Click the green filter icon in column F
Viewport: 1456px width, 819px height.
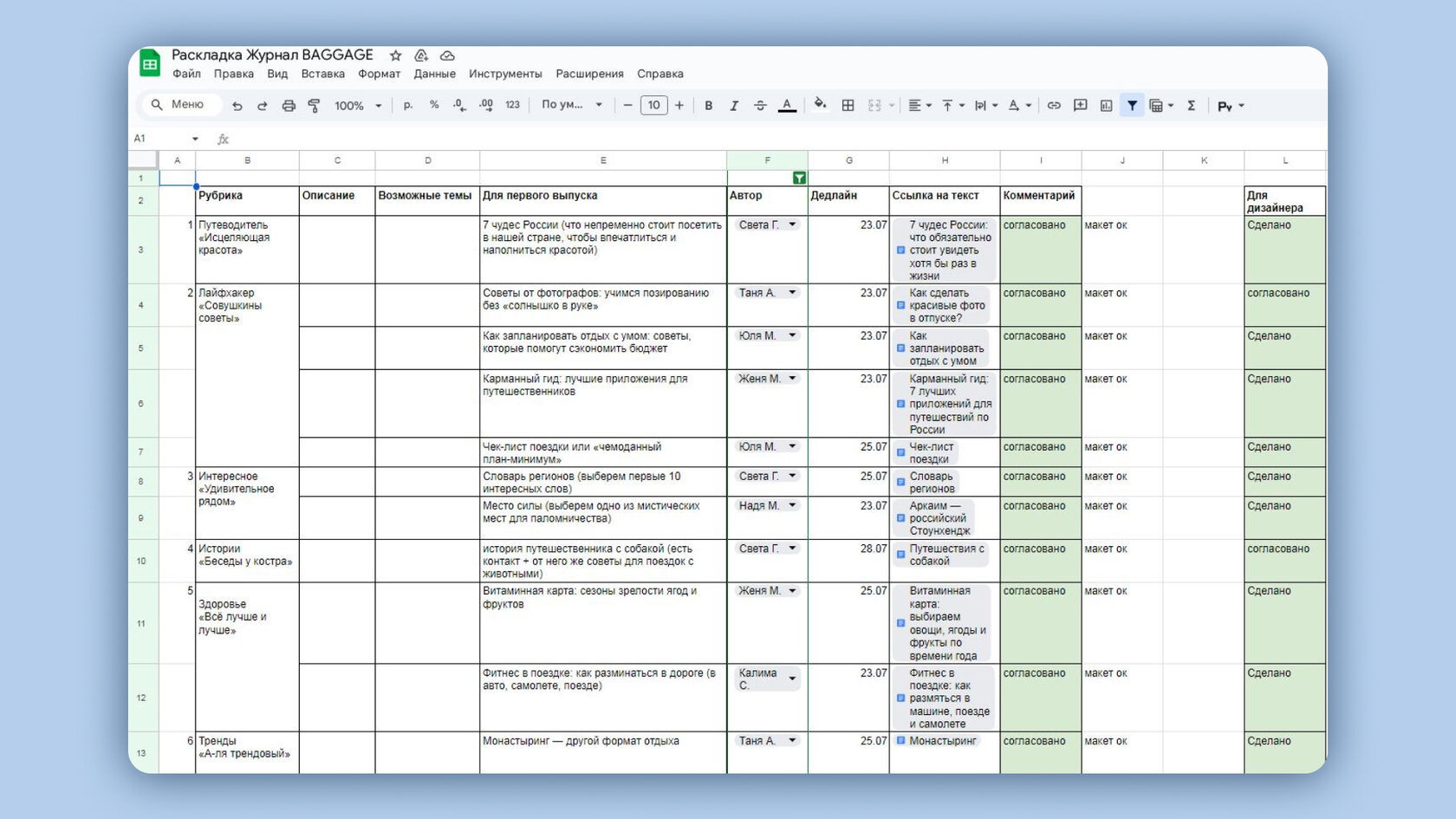point(799,178)
